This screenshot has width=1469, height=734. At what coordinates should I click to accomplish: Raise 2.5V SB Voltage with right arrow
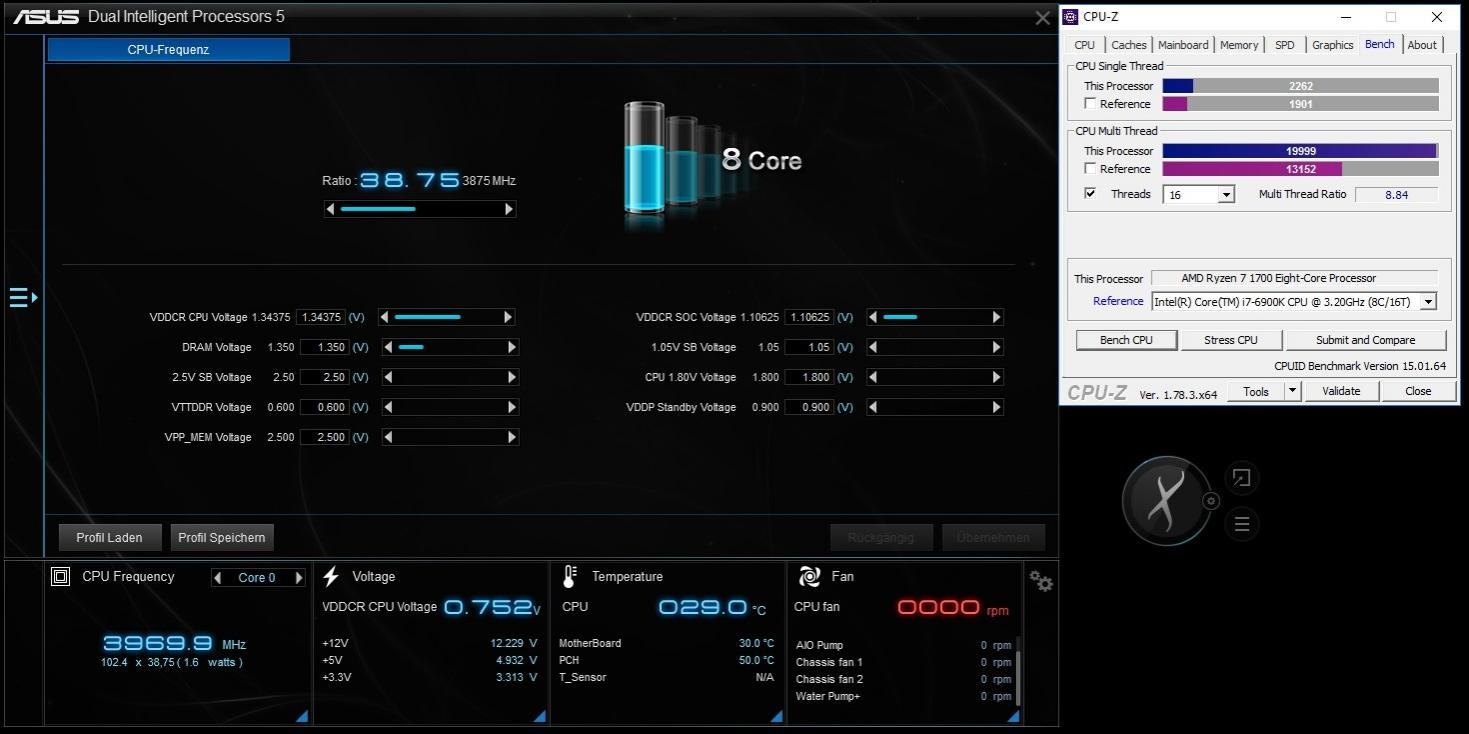(512, 377)
